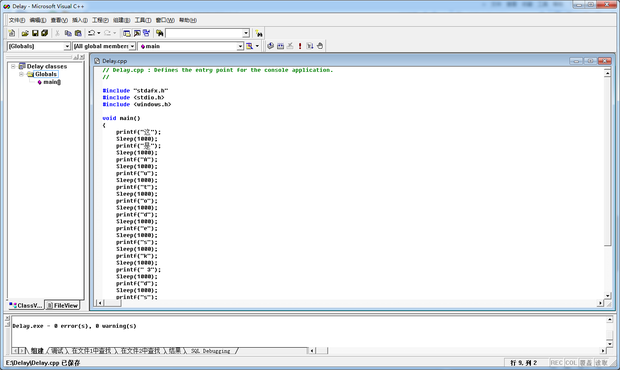Open the All global members filter dropdown

coord(132,46)
